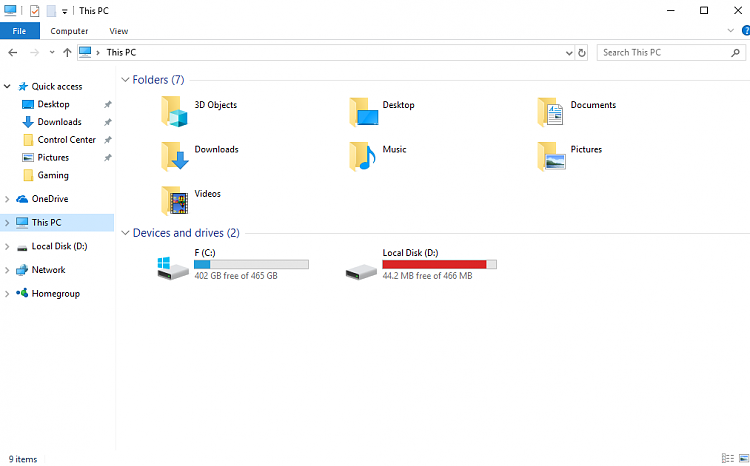Open Customize Quick Access Toolbar dropdown
Viewport: 750px width, 466px height.
65,11
